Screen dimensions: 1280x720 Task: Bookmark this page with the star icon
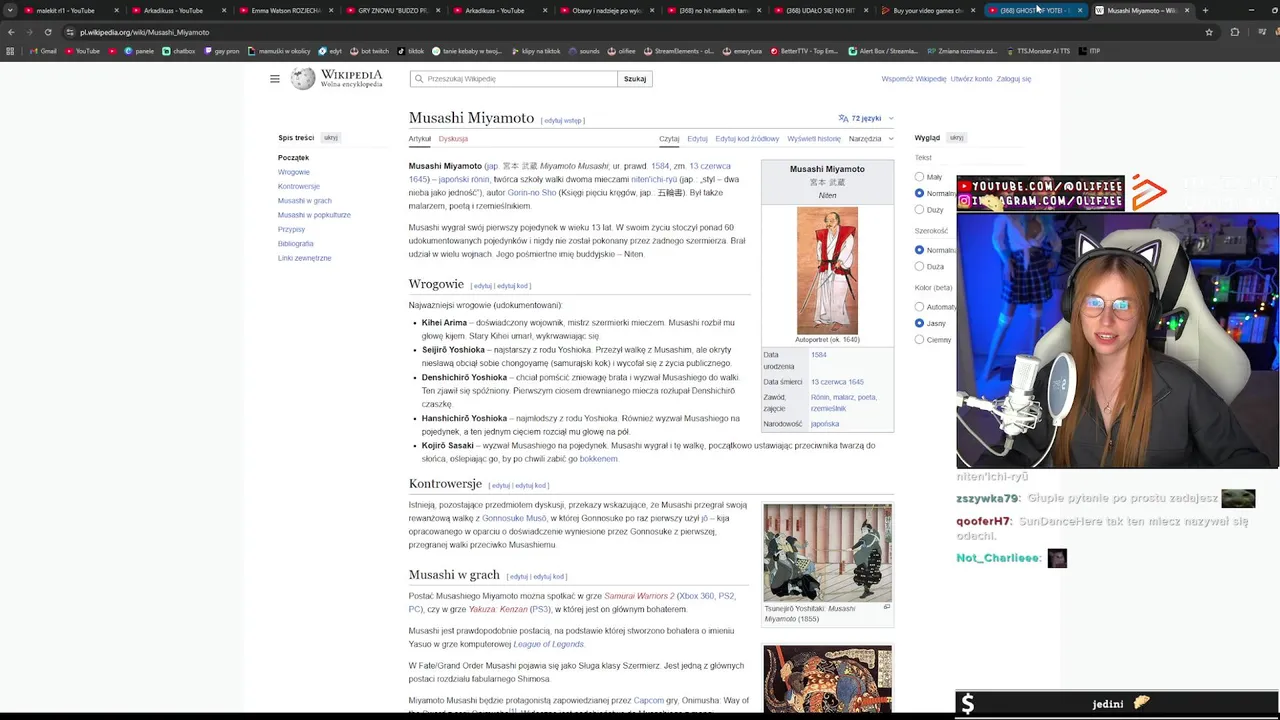(x=1209, y=32)
